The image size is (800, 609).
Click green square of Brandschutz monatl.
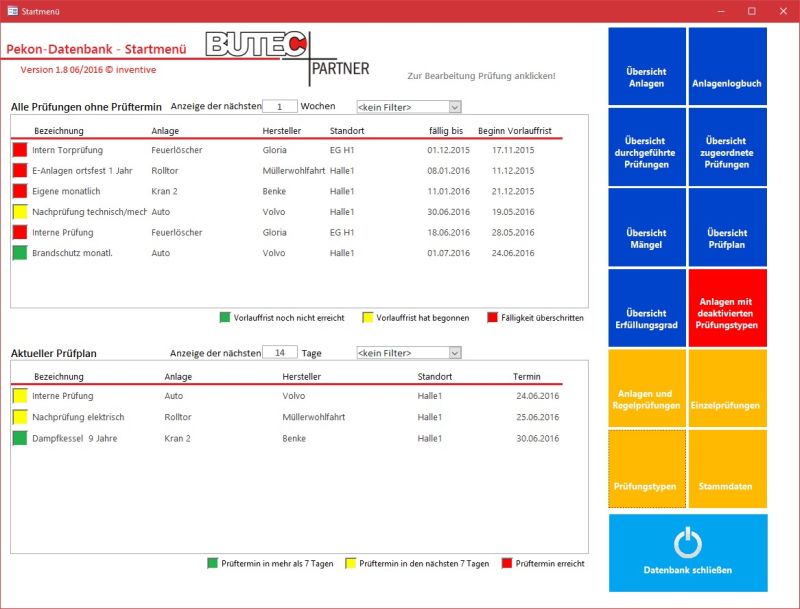pyautogui.click(x=20, y=253)
